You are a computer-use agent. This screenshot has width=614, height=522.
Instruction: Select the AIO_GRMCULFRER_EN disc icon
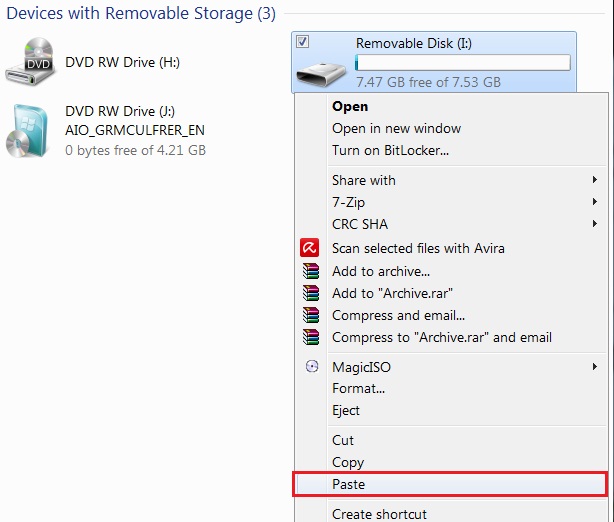27,131
